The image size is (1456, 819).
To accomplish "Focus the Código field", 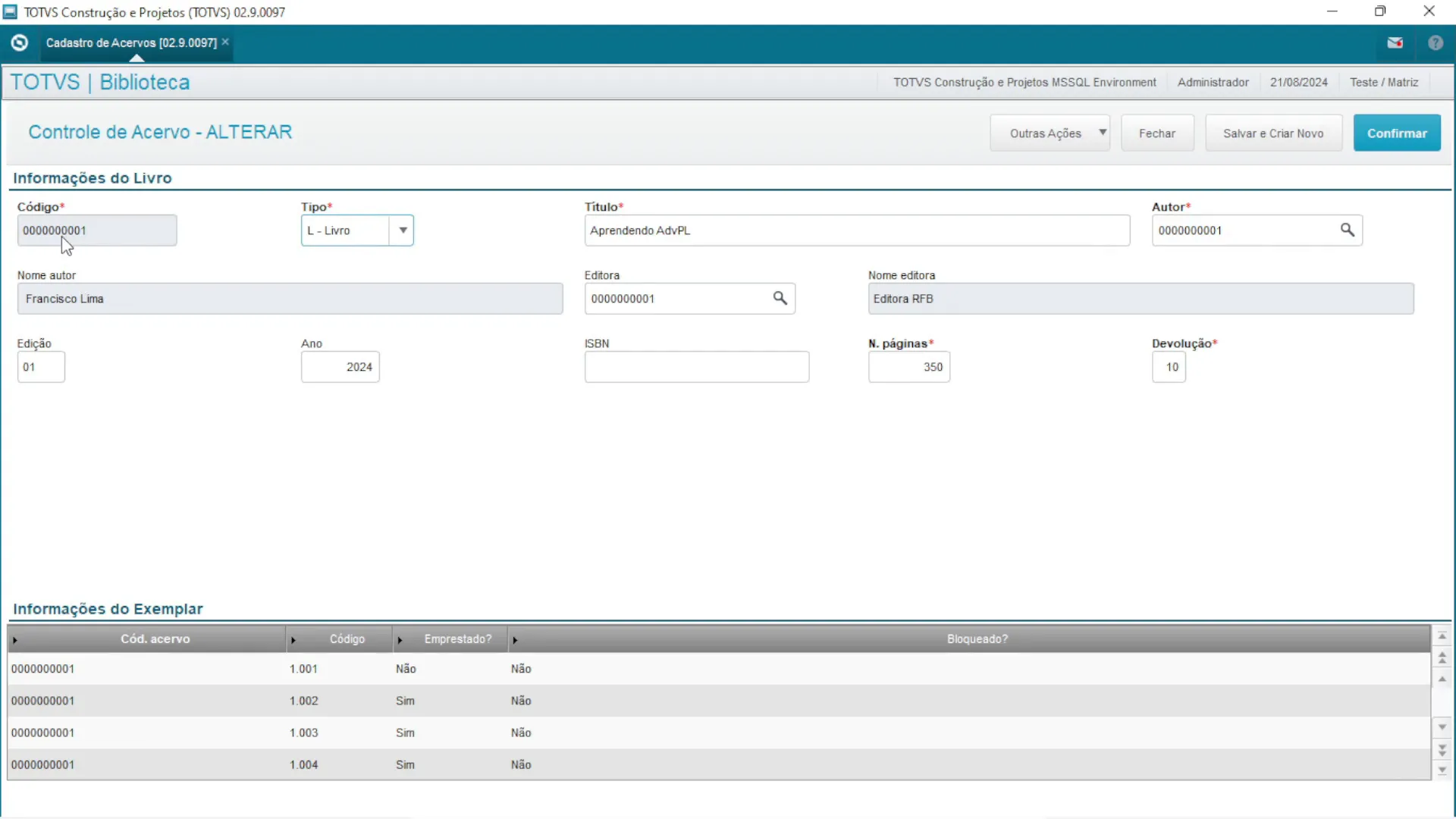I will point(97,230).
